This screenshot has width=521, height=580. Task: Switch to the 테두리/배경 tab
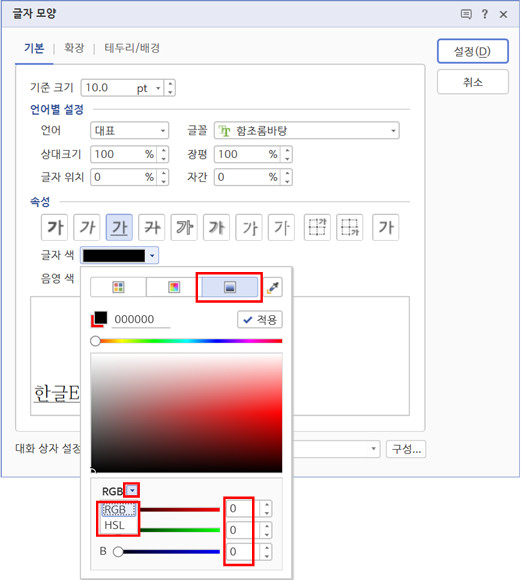(132, 48)
